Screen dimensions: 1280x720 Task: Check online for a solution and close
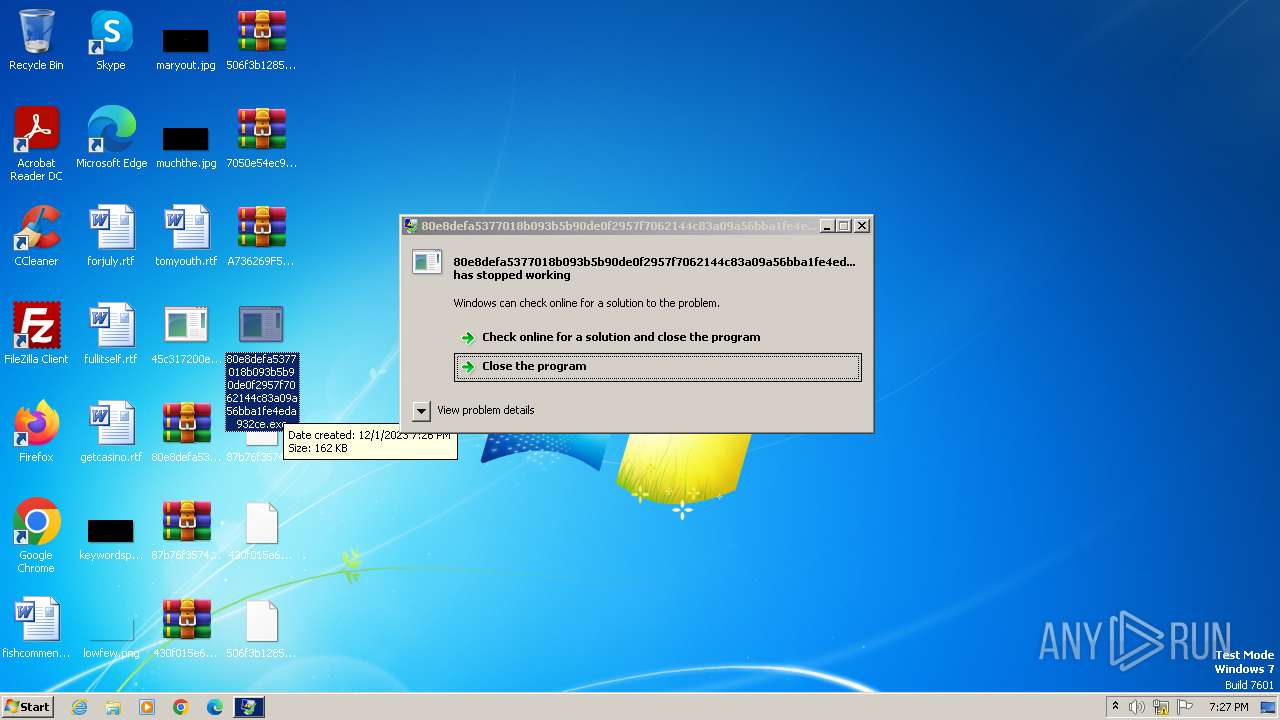657,337
